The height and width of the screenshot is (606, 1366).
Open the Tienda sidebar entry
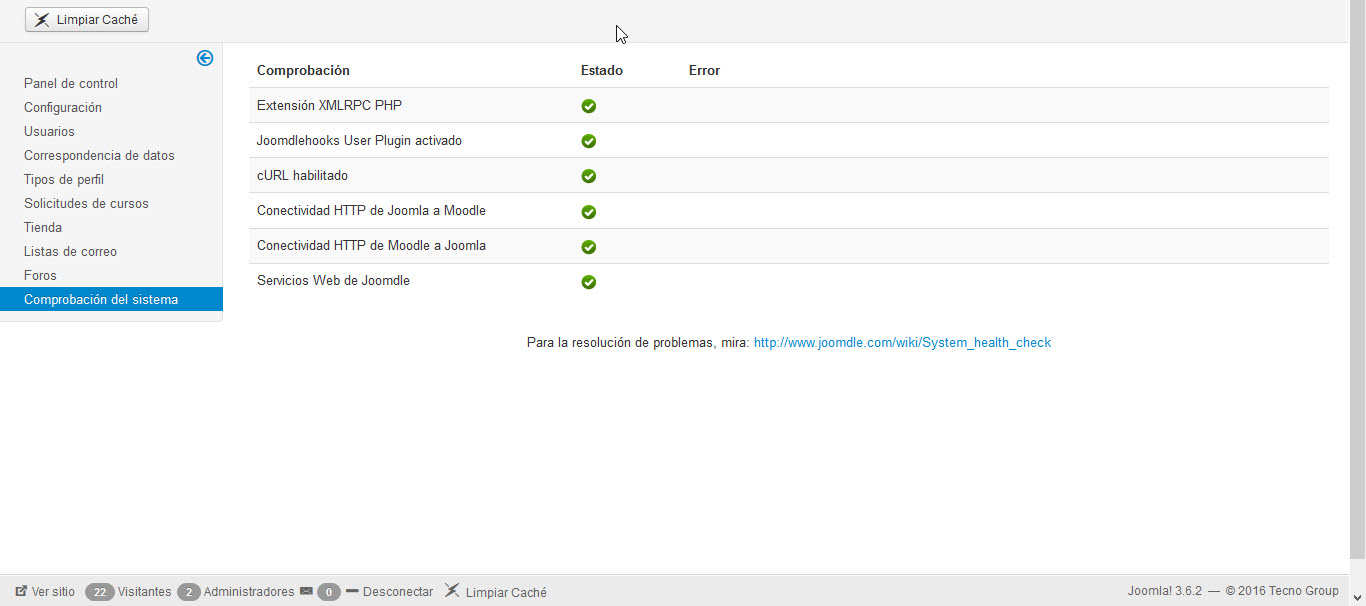43,228
